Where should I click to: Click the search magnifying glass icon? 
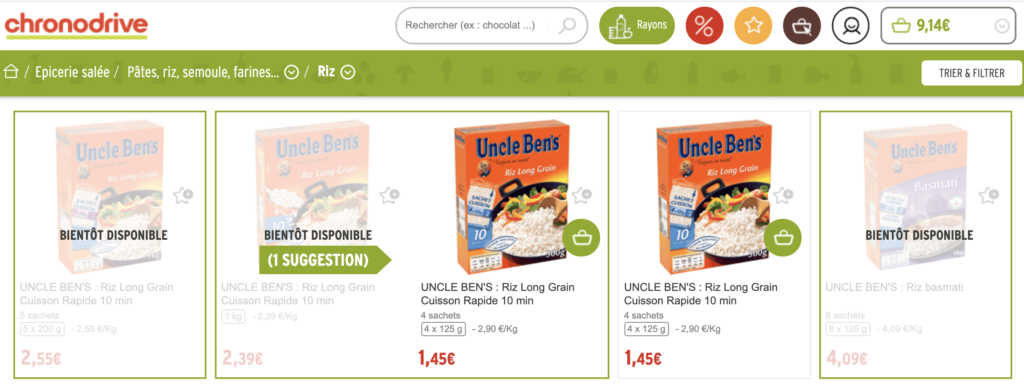(568, 25)
